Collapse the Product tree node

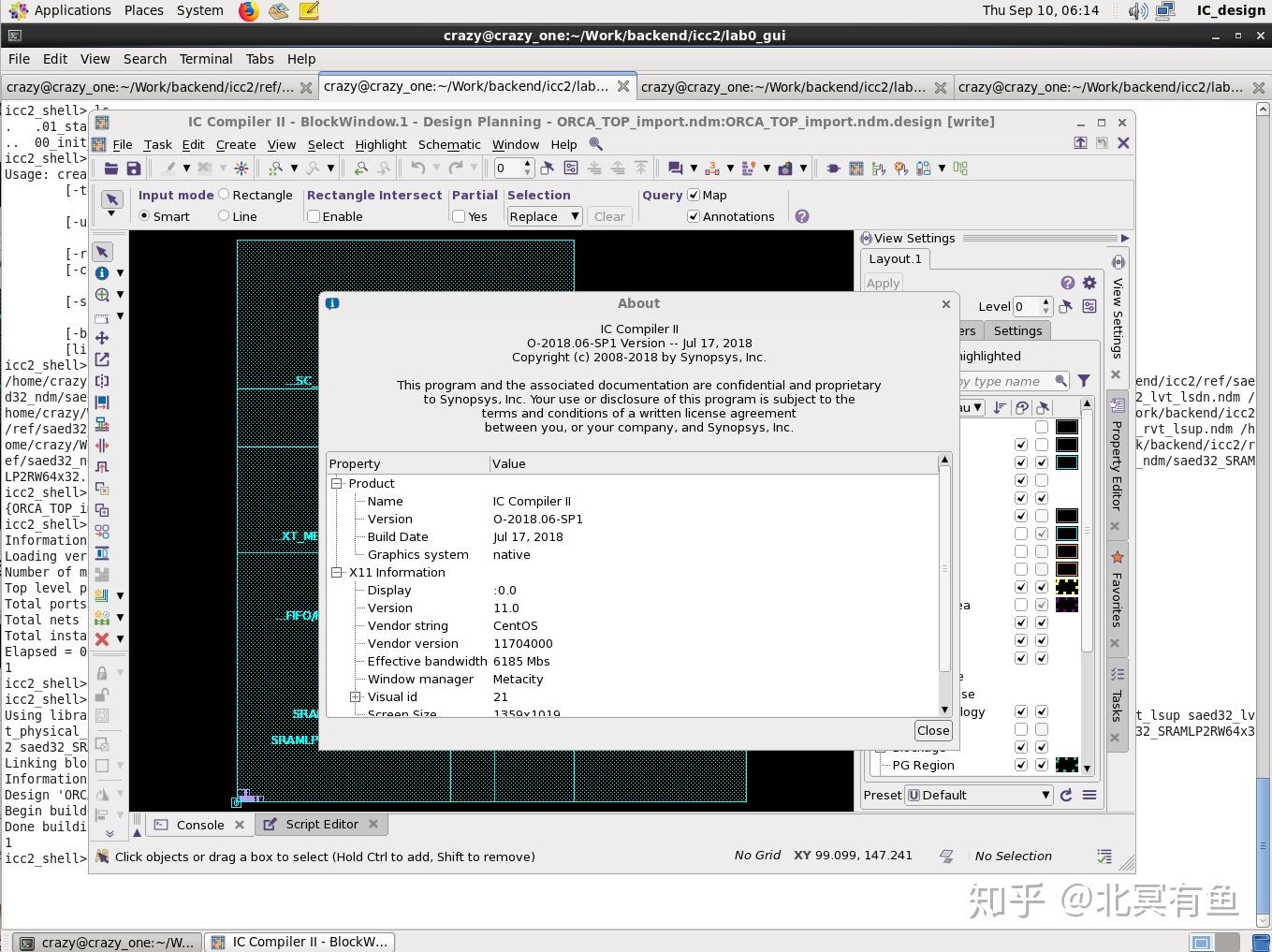[x=337, y=483]
